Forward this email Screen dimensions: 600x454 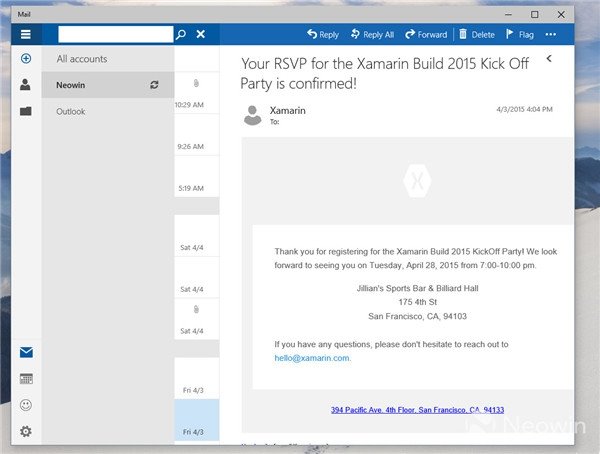coord(426,34)
